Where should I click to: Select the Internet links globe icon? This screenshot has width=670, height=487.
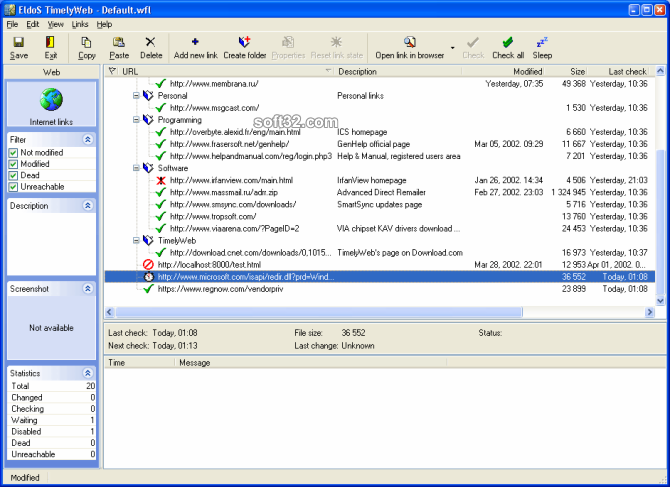pyautogui.click(x=51, y=99)
